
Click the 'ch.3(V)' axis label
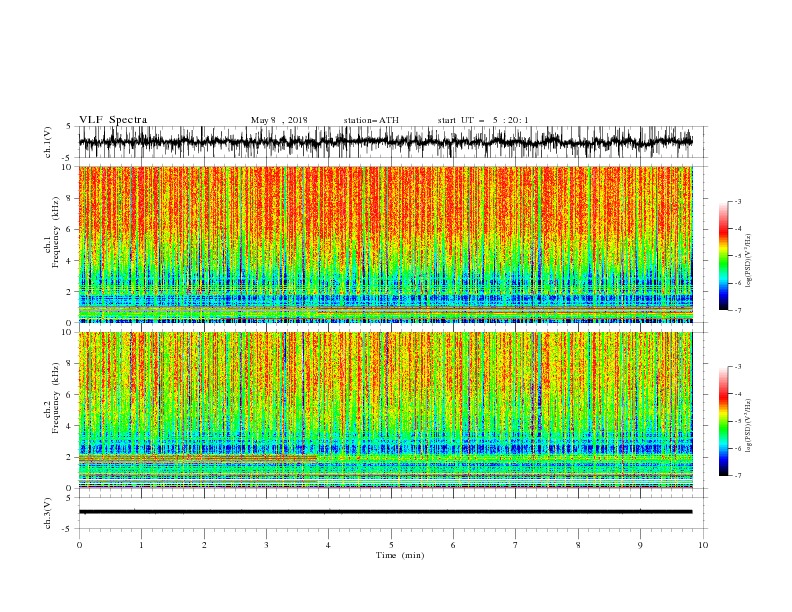tap(47, 513)
